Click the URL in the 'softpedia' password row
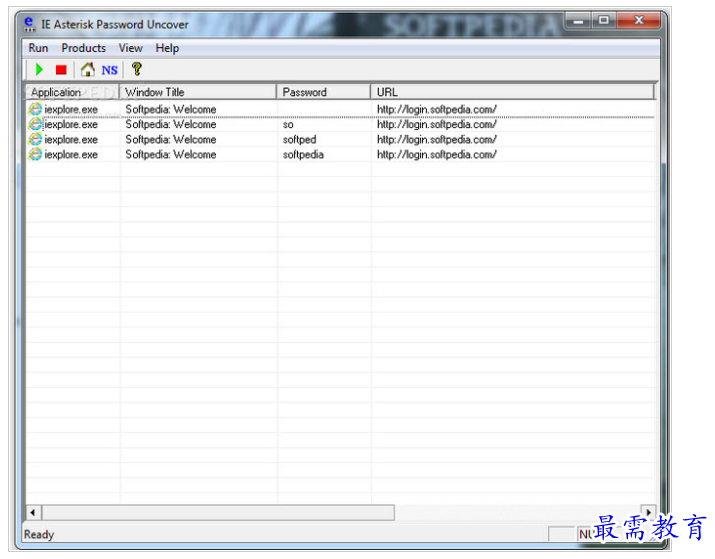The width and height of the screenshot is (715, 559). 436,155
